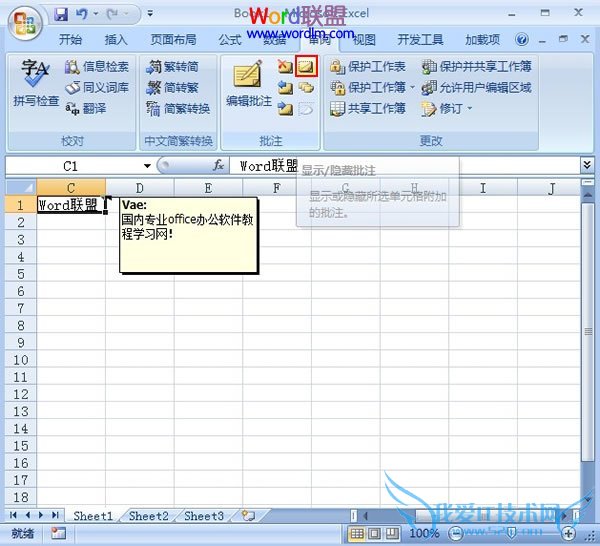Screen dimensions: 600x546
Task: Run the spelling check 拼写检查
Action: pos(36,83)
